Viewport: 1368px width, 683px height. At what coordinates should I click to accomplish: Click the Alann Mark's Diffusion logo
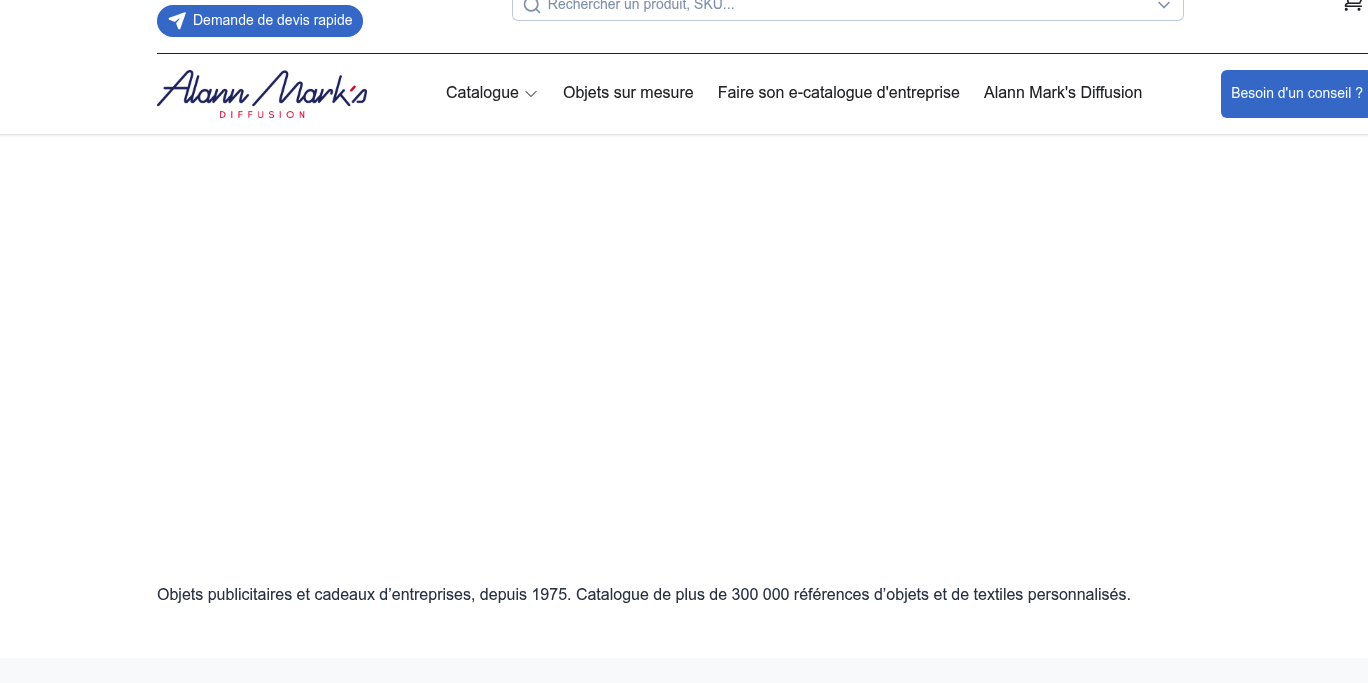pyautogui.click(x=262, y=94)
